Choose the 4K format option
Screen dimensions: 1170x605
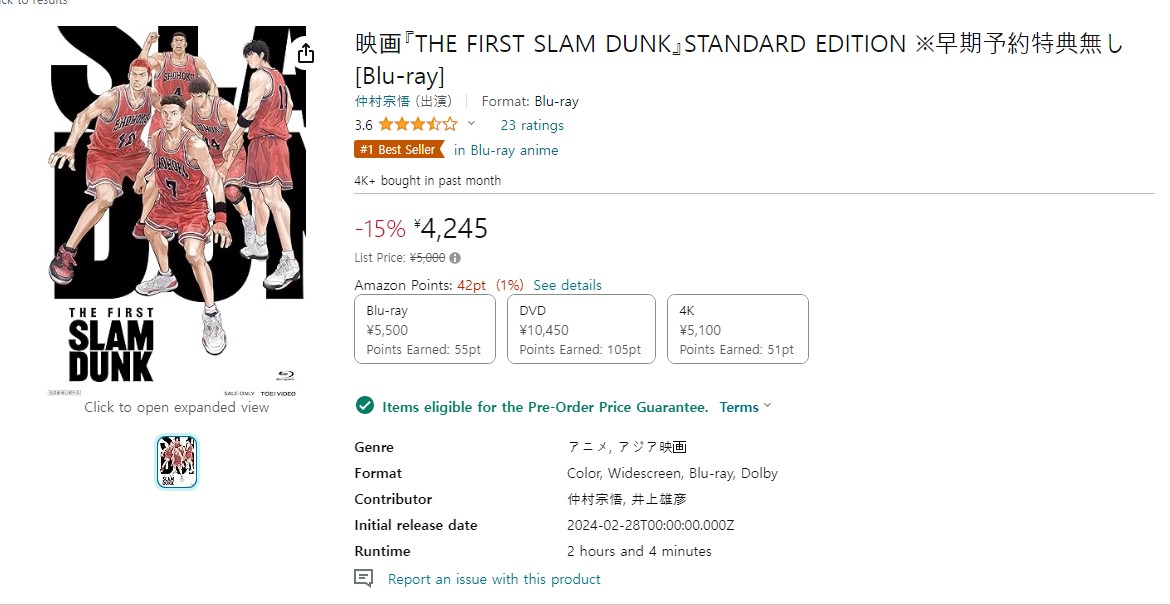(737, 329)
